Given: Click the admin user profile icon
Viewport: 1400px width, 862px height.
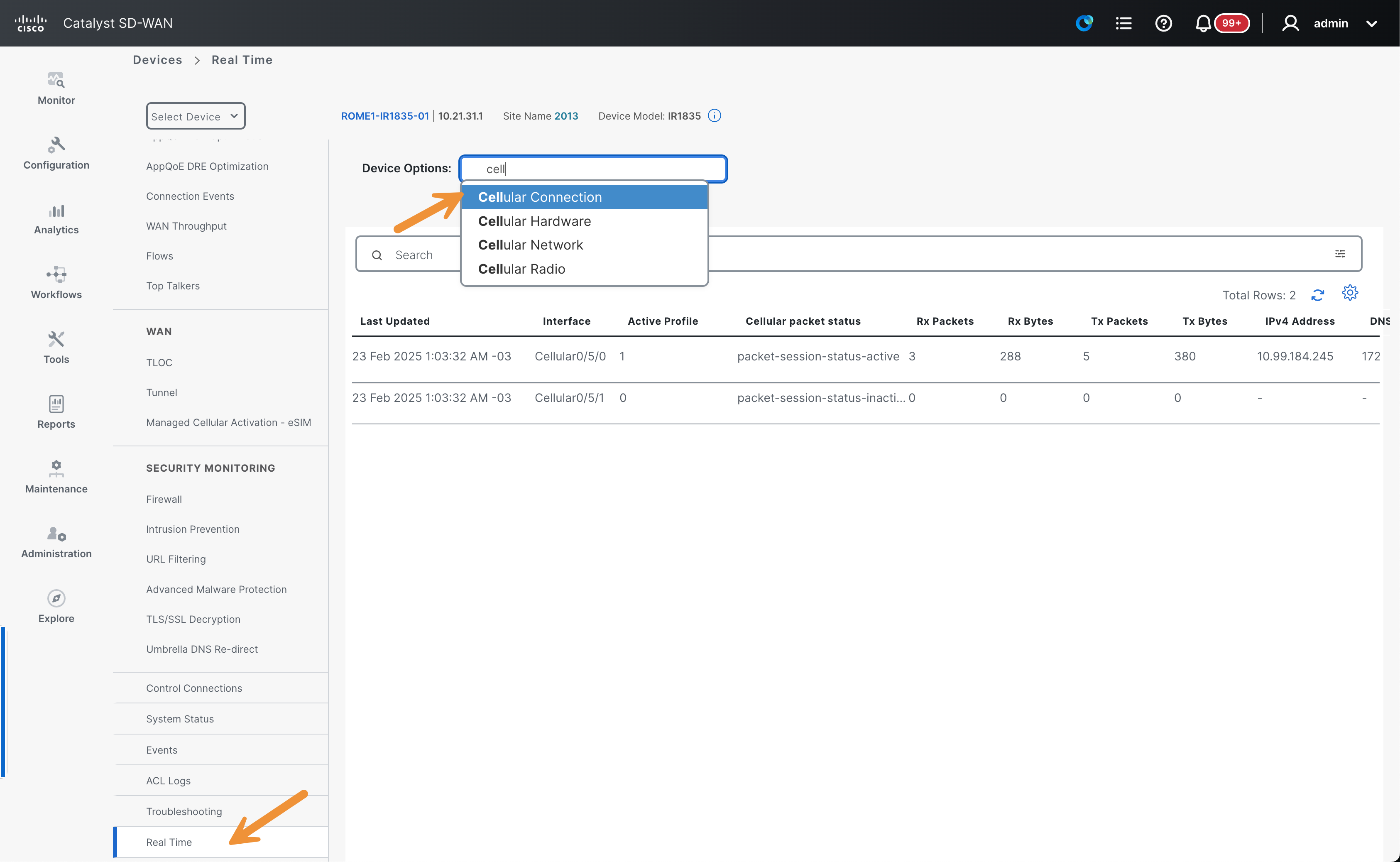Looking at the screenshot, I should (x=1290, y=23).
